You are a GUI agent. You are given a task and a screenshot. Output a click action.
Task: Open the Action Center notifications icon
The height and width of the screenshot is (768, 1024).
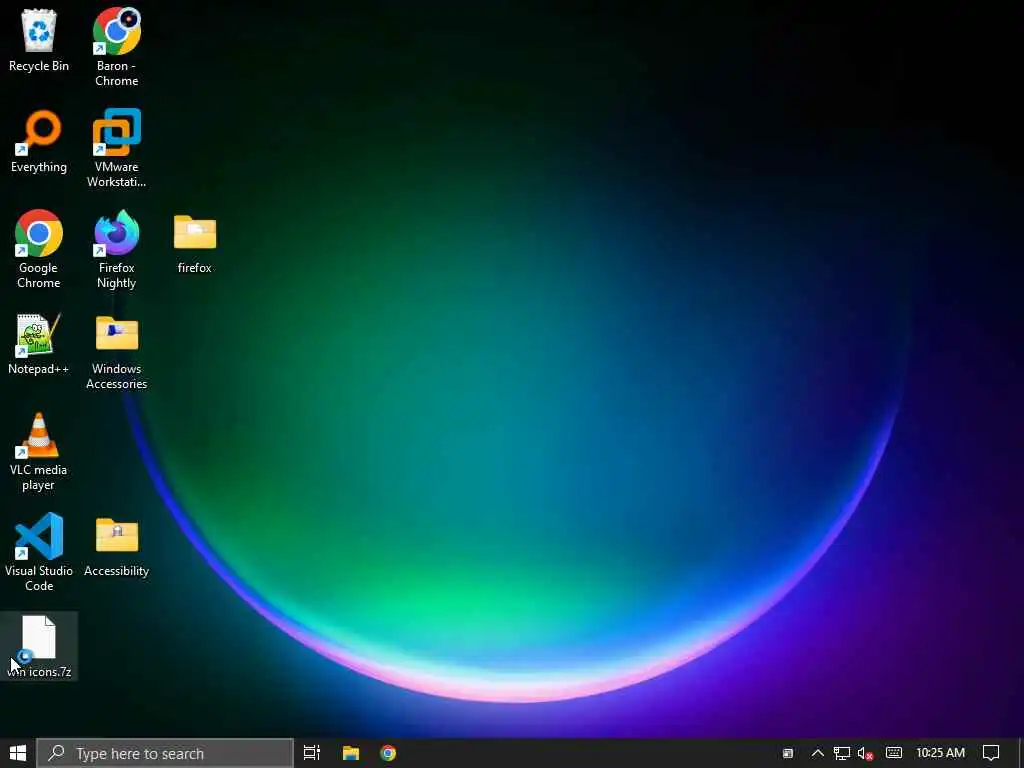[x=991, y=753]
